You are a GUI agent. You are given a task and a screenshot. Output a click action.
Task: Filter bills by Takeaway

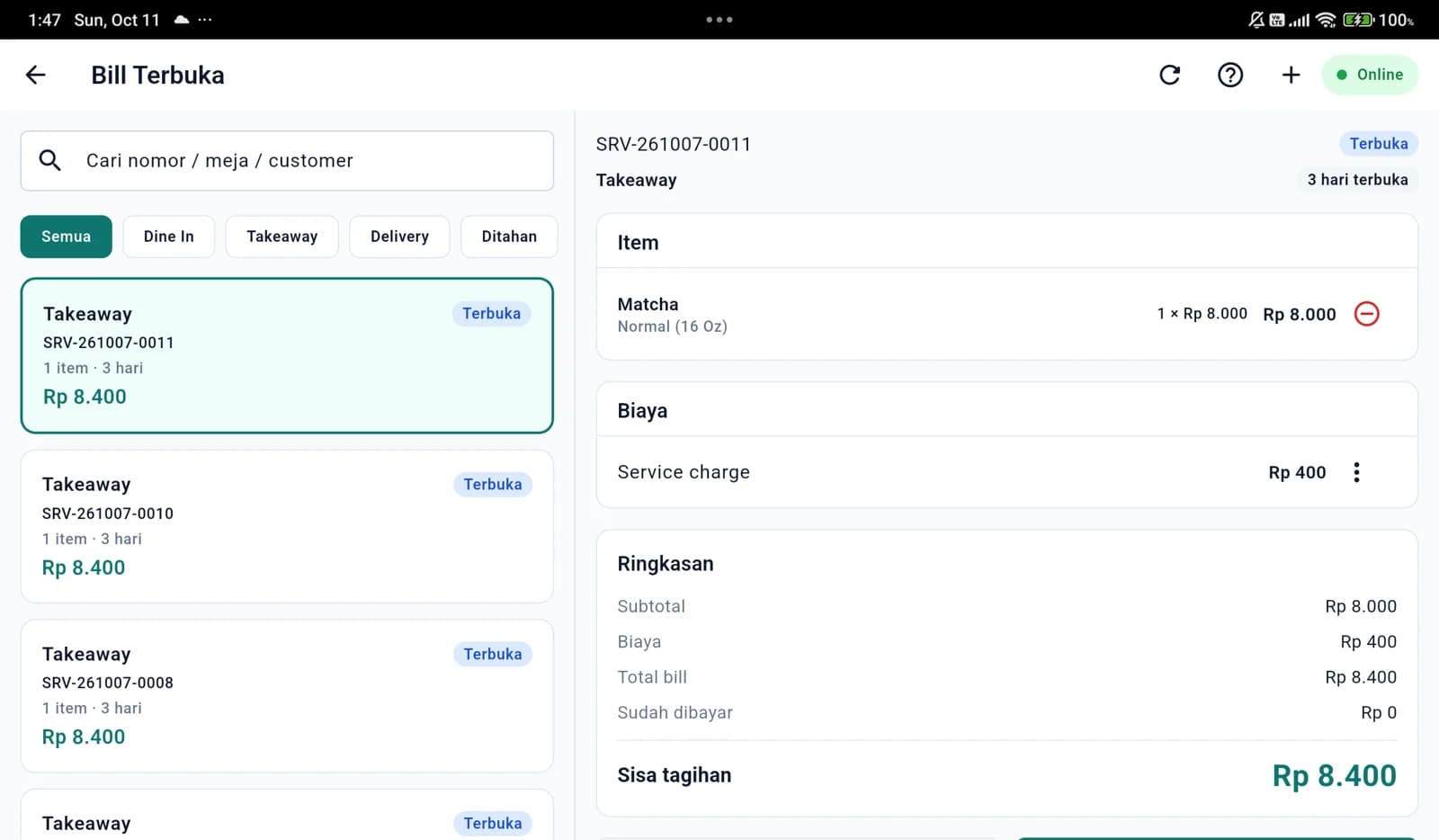(282, 237)
